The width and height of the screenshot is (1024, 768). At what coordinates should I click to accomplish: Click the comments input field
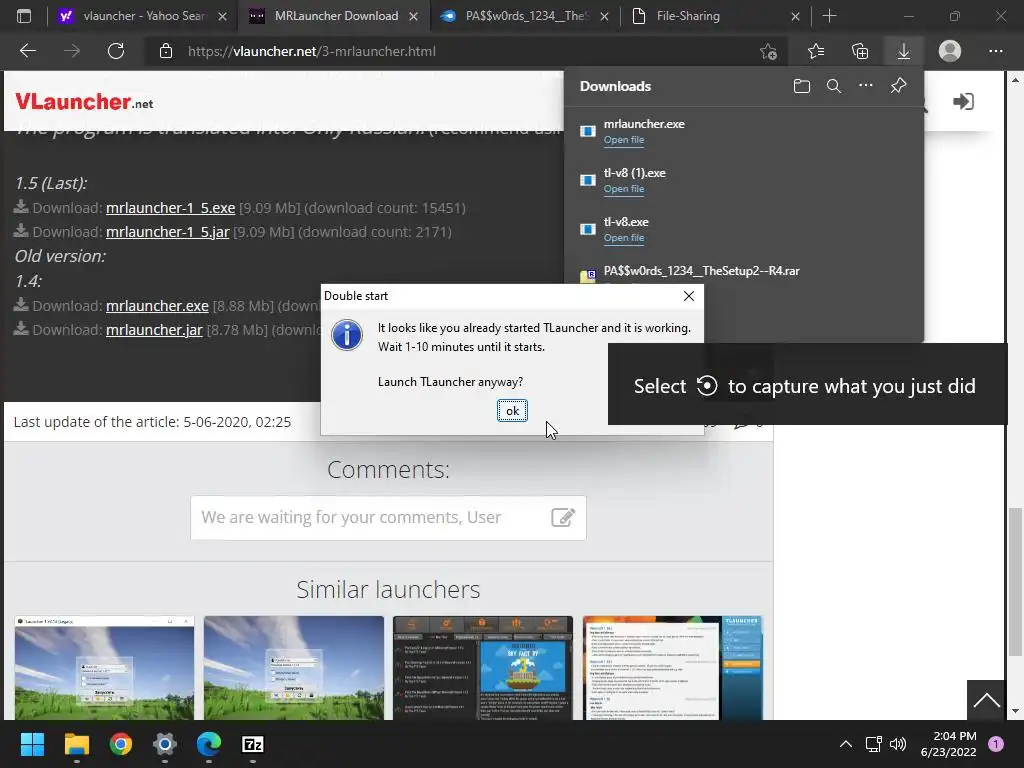[388, 518]
